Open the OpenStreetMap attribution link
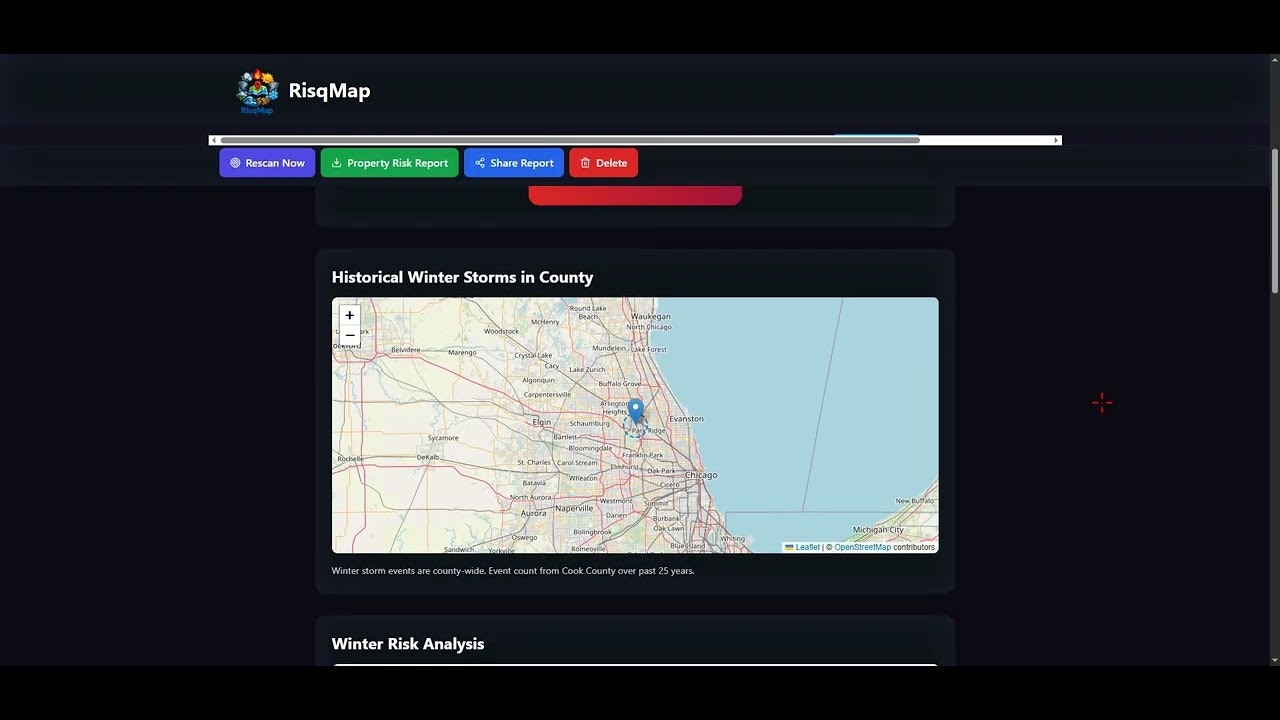 (x=862, y=547)
